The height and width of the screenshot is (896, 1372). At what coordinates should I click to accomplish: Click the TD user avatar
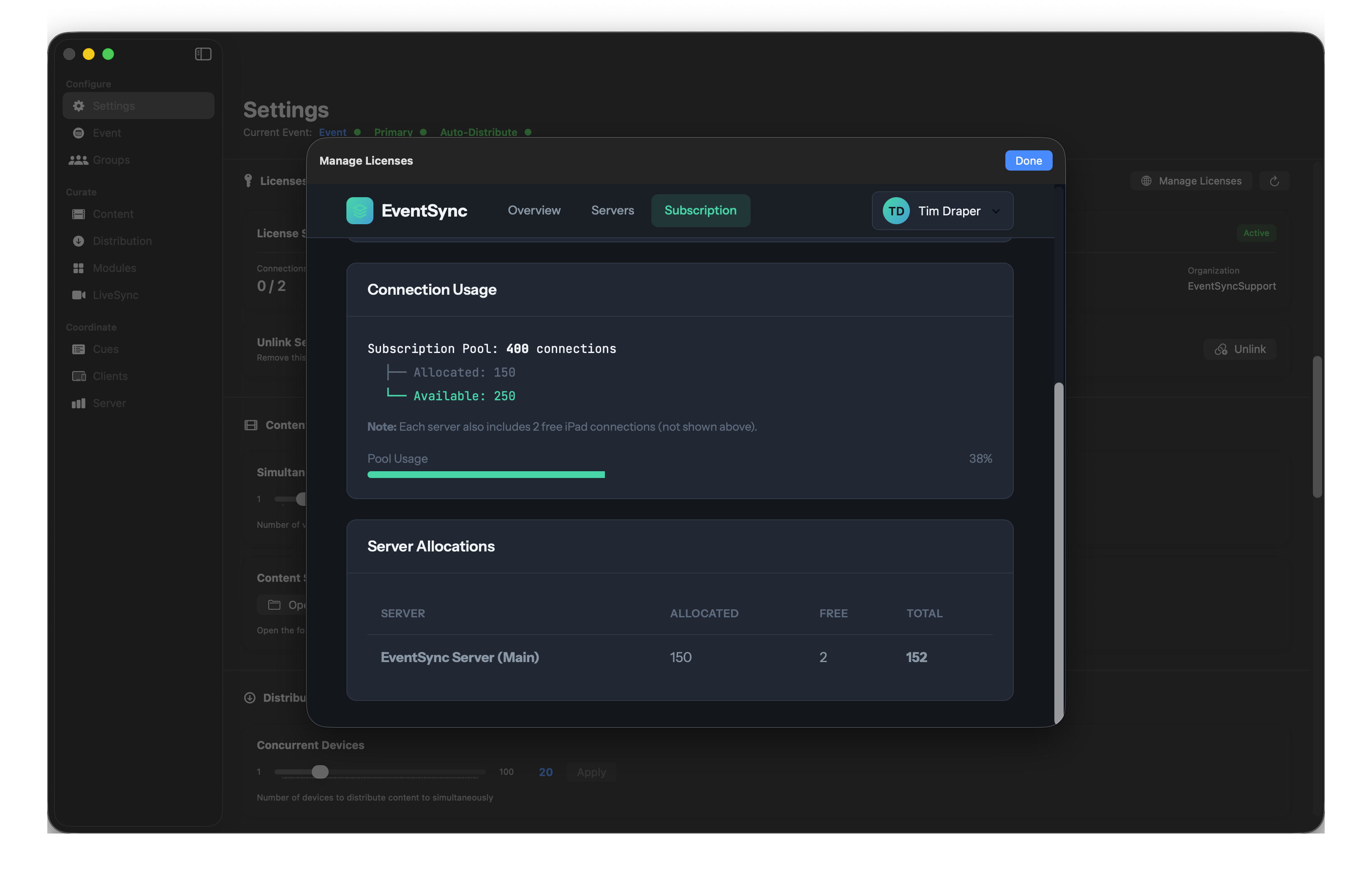(x=896, y=212)
